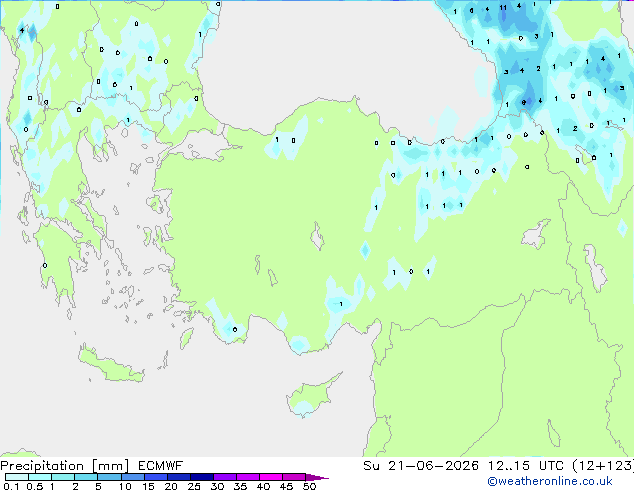The image size is (634, 490).
Task: Click the 45–50 mm legend color swatch
Action: pyautogui.click(x=294, y=477)
